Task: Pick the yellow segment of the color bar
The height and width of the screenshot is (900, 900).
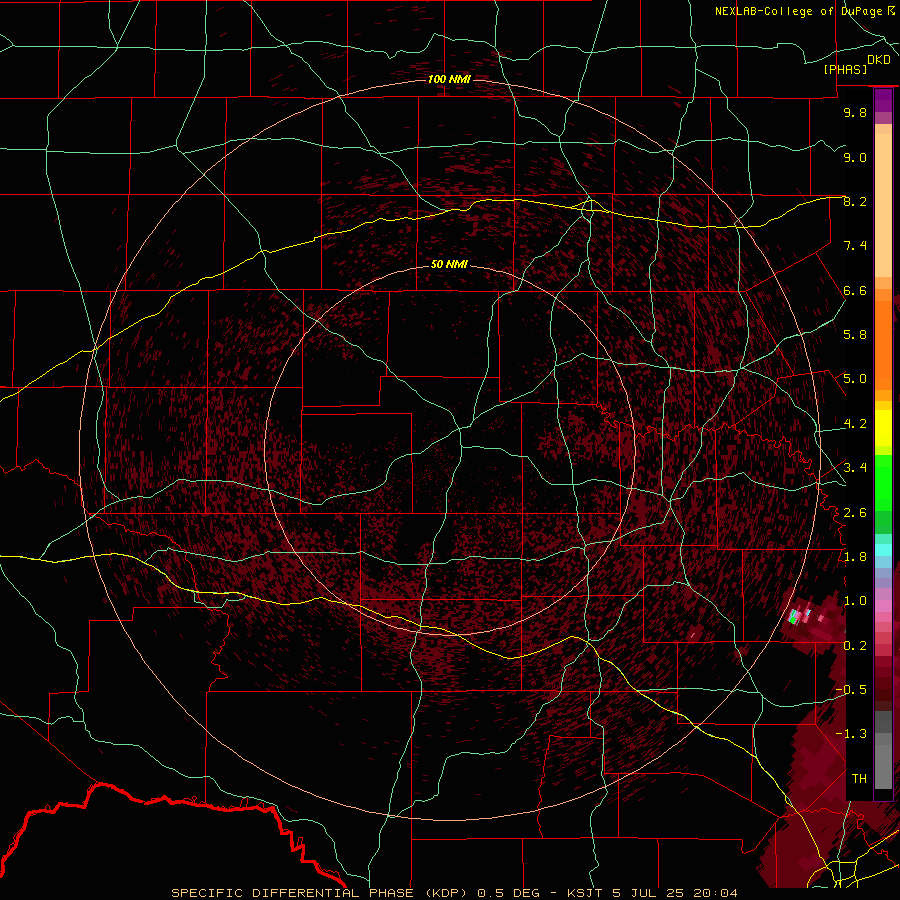Action: coord(883,428)
